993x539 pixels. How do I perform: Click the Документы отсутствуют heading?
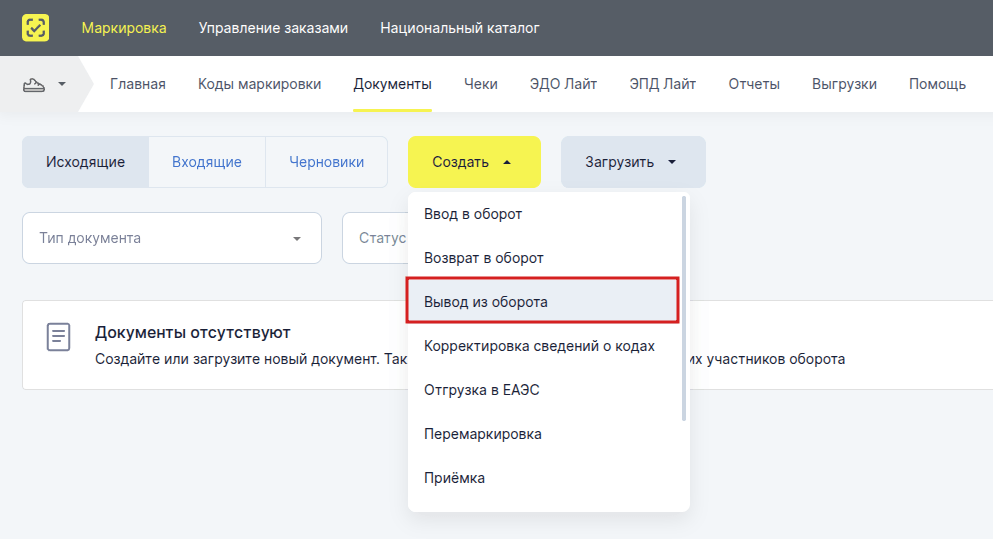pyautogui.click(x=193, y=333)
